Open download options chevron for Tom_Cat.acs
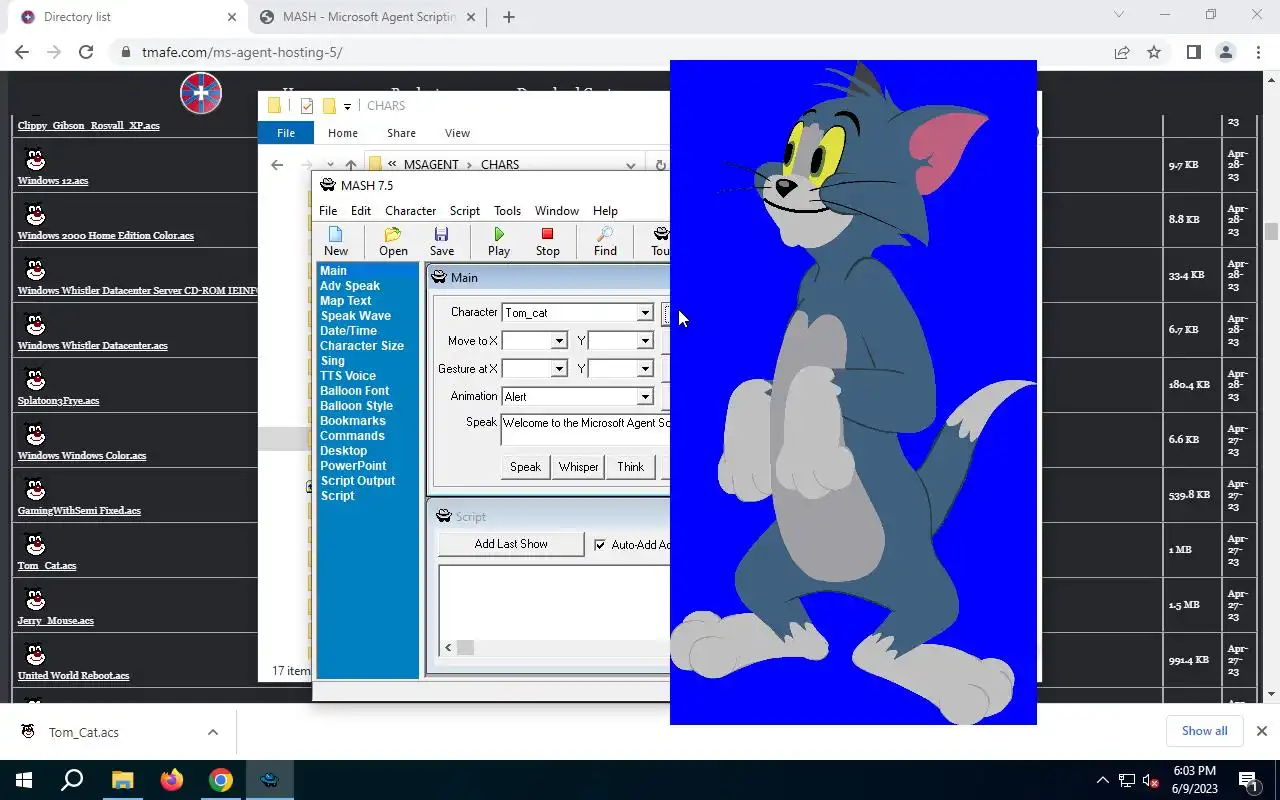The image size is (1280, 800). coord(213,732)
